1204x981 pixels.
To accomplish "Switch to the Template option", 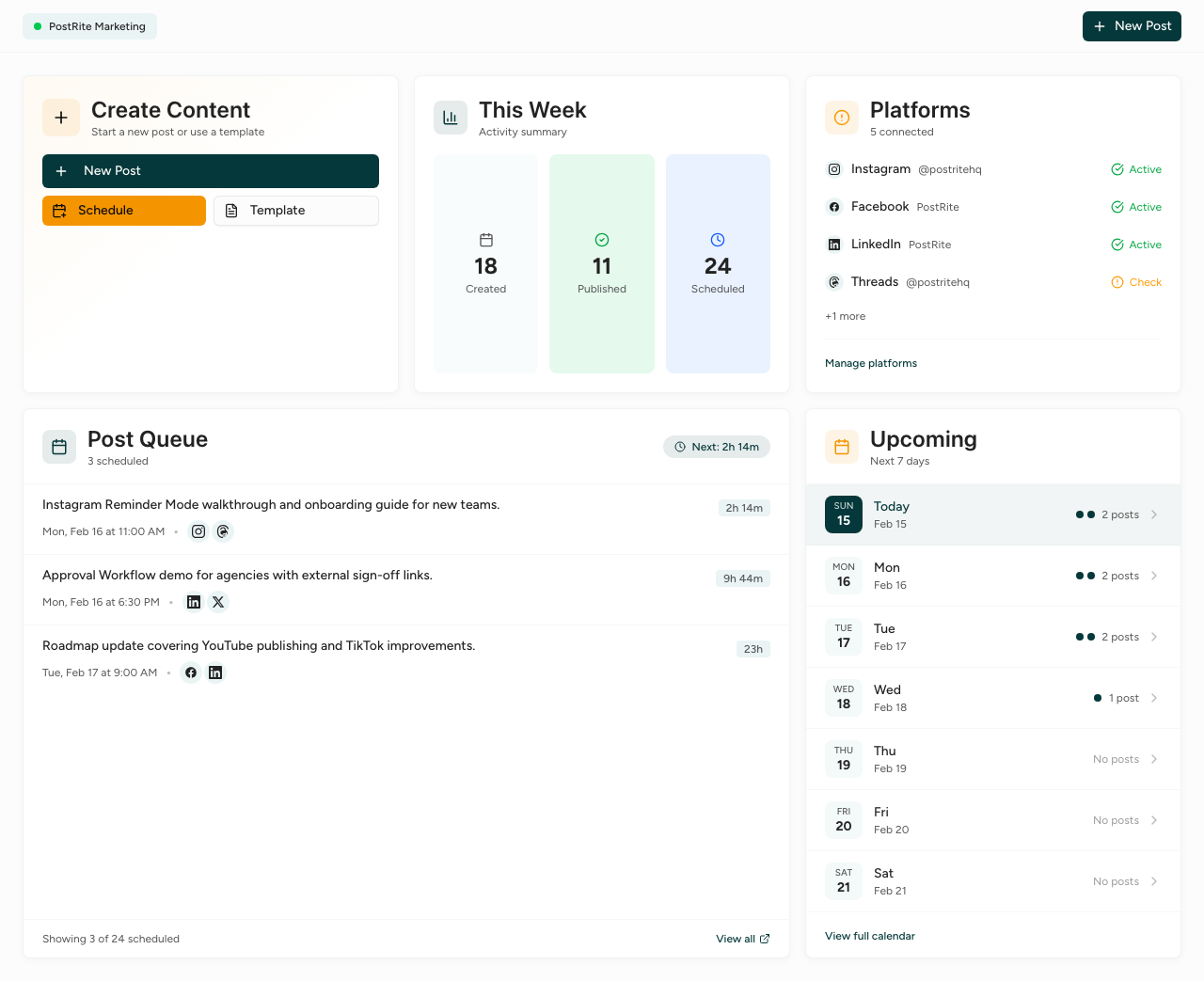I will click(x=295, y=210).
